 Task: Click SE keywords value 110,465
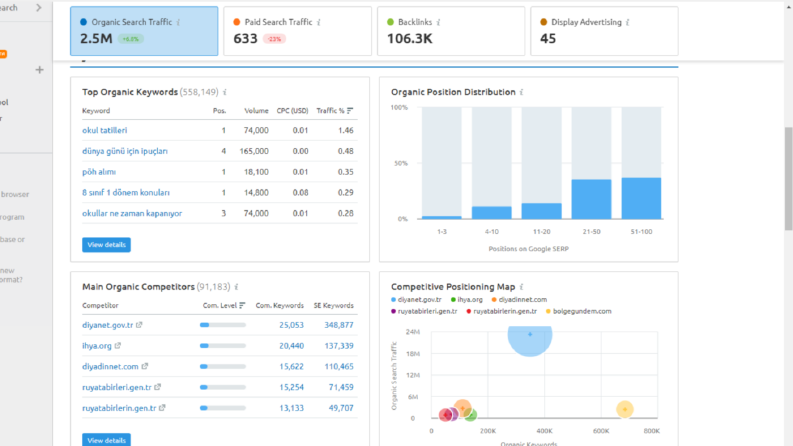pyautogui.click(x=339, y=367)
